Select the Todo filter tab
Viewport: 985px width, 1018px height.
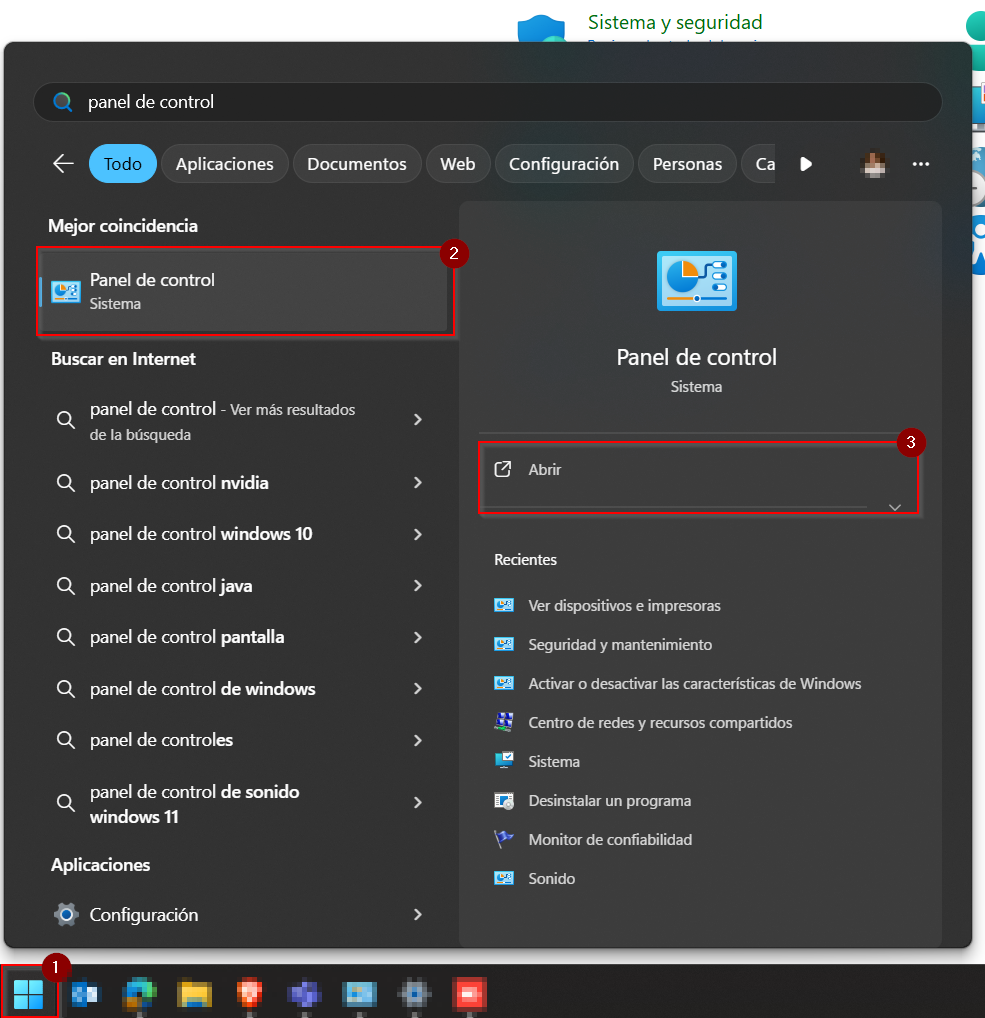(x=123, y=164)
